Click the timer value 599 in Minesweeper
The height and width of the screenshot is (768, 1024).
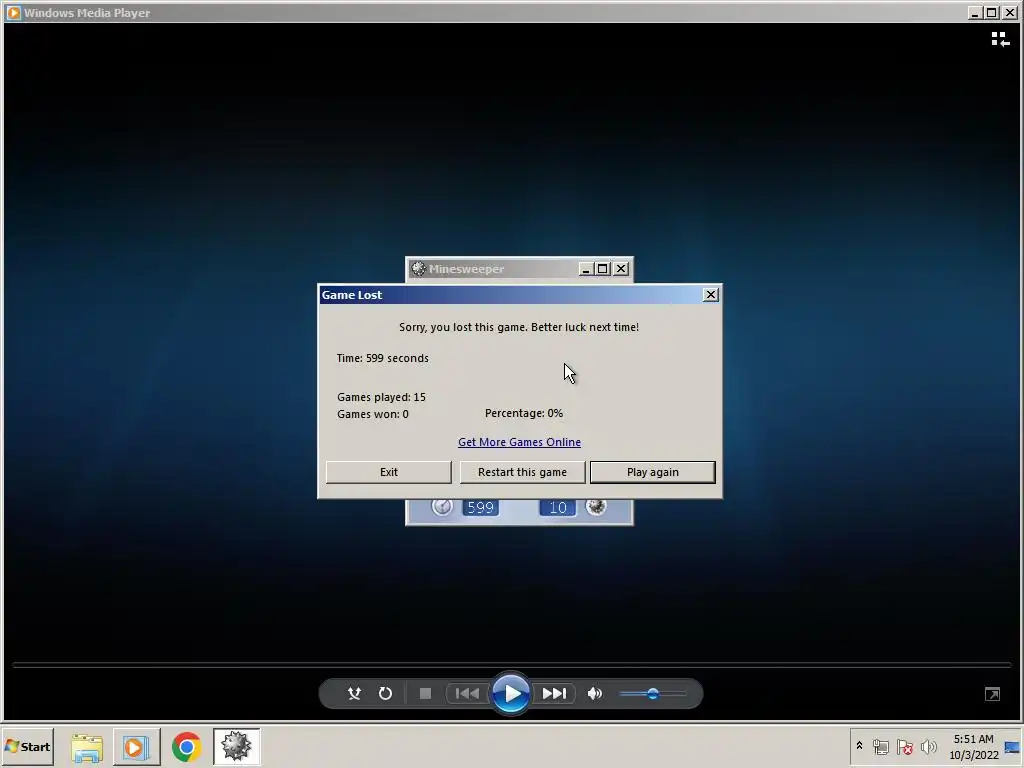coord(481,507)
